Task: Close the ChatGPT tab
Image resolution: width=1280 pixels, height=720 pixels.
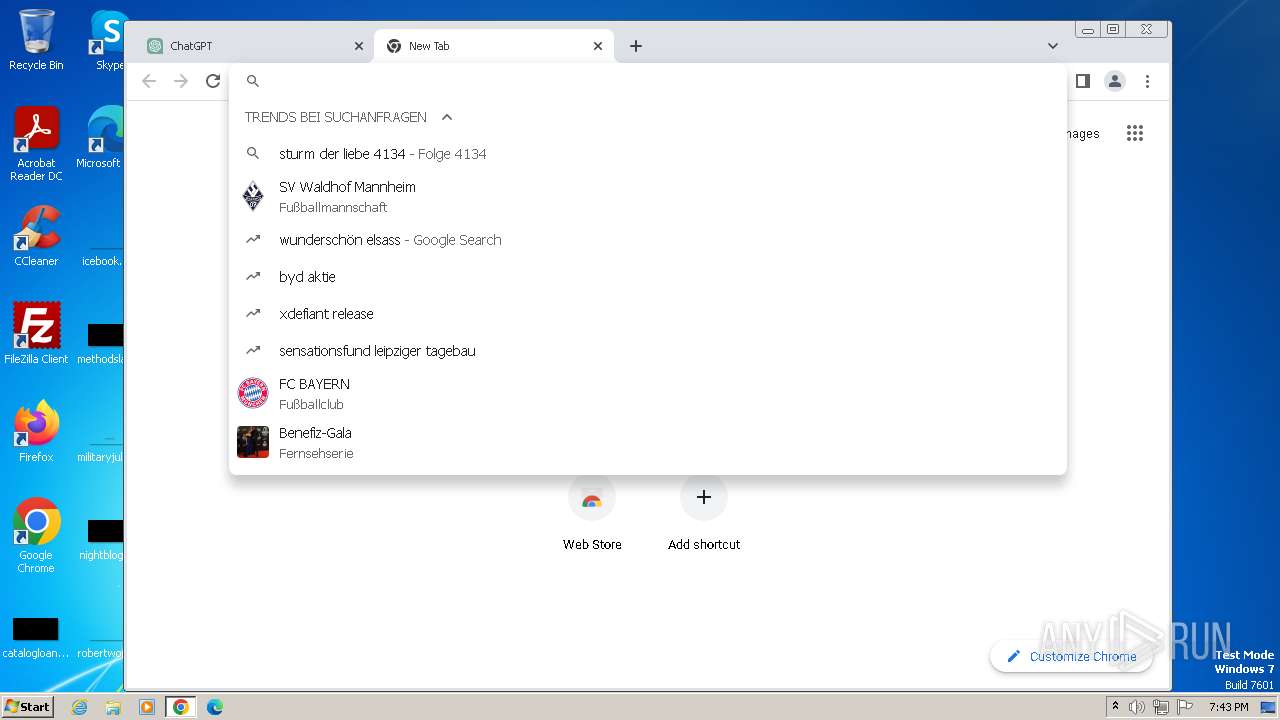Action: click(x=359, y=46)
